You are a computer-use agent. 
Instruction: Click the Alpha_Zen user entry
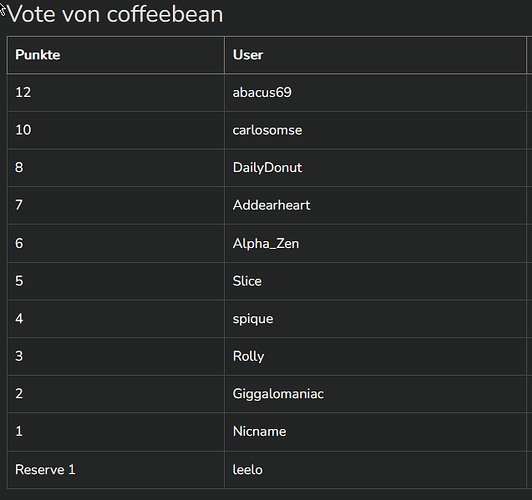tap(266, 243)
